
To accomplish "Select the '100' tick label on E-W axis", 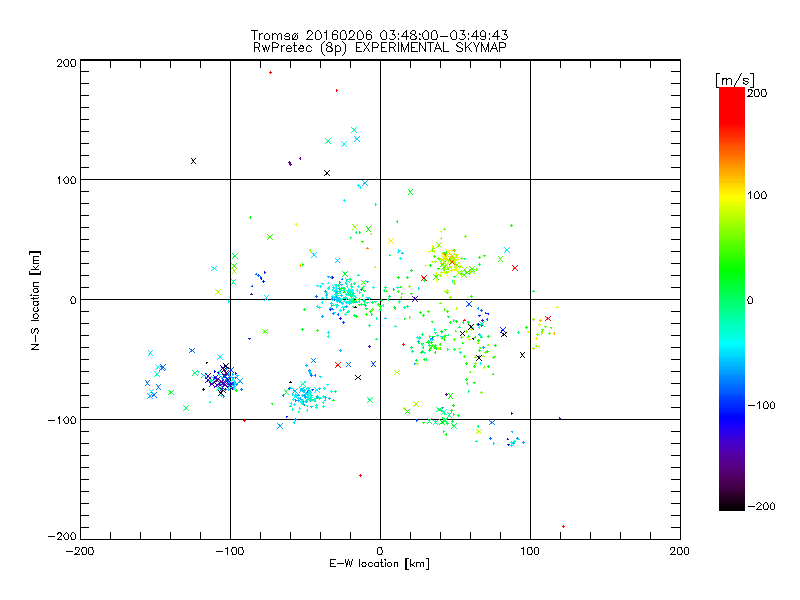I will coord(530,551).
